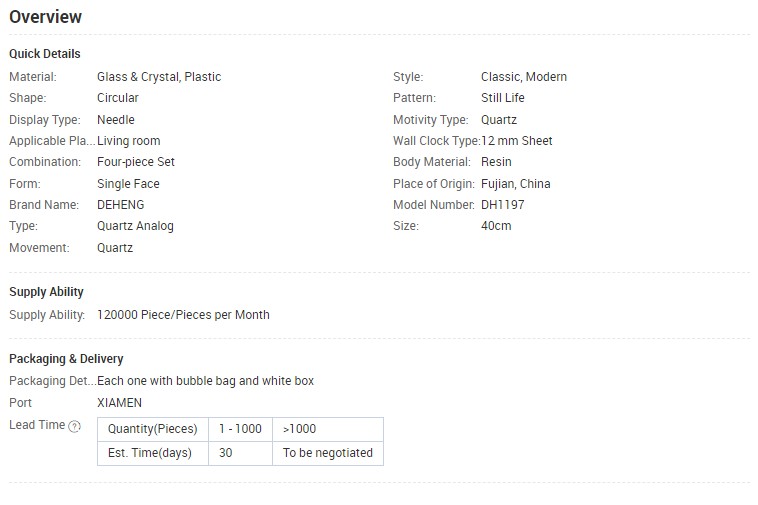This screenshot has width=758, height=505.
Task: Click the >1000 quantity cell
Action: click(328, 429)
